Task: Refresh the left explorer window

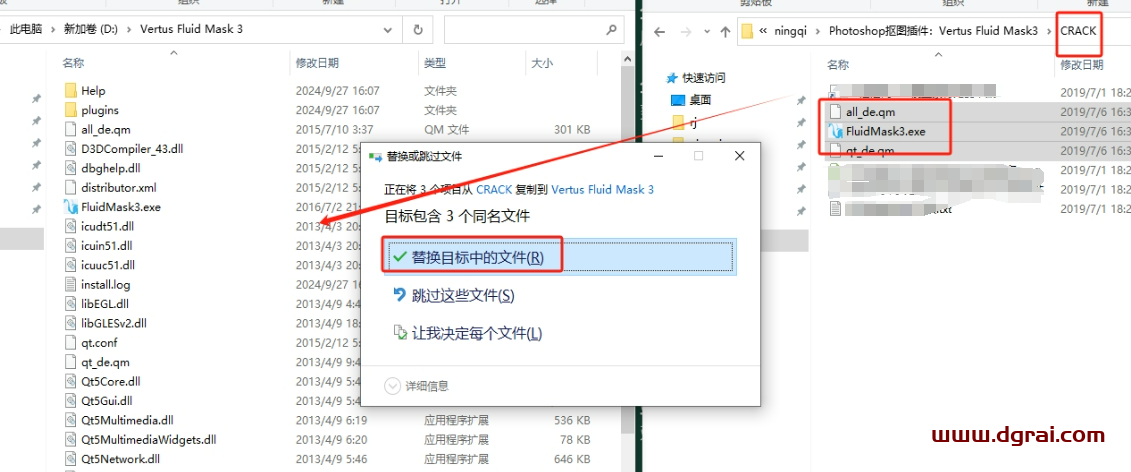Action: point(418,30)
